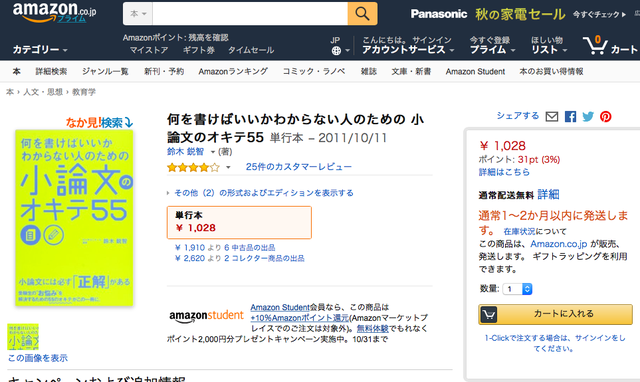This screenshot has height=382, width=640.
Task: Share on Twitter icon
Action: tap(588, 117)
